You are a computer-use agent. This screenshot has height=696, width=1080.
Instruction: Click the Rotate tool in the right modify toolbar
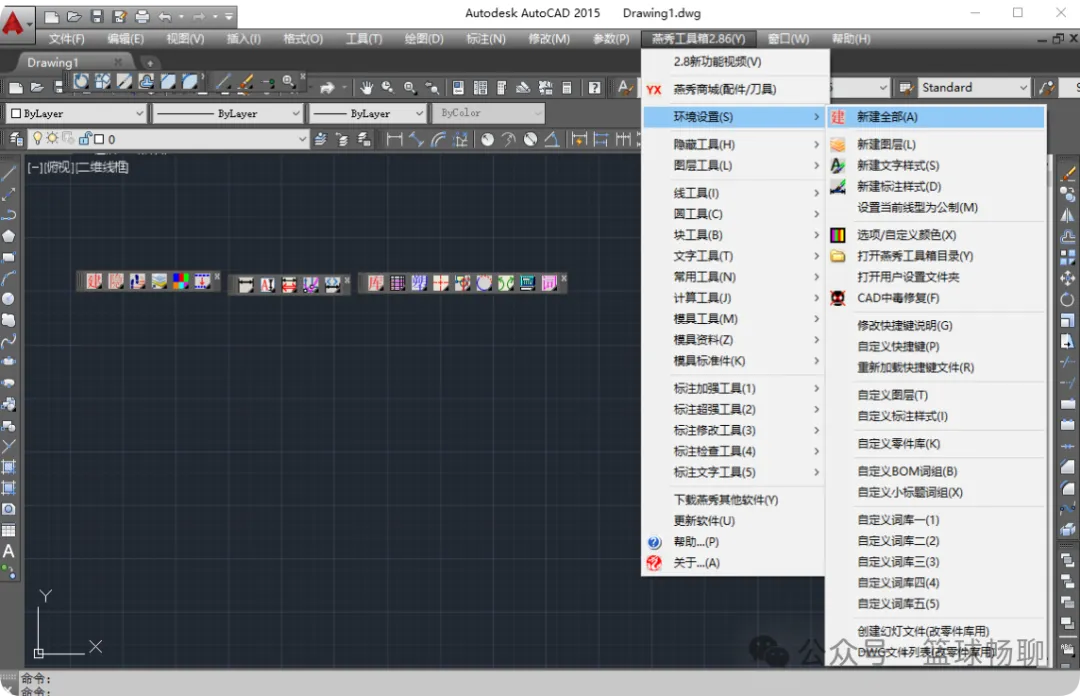(x=1067, y=299)
